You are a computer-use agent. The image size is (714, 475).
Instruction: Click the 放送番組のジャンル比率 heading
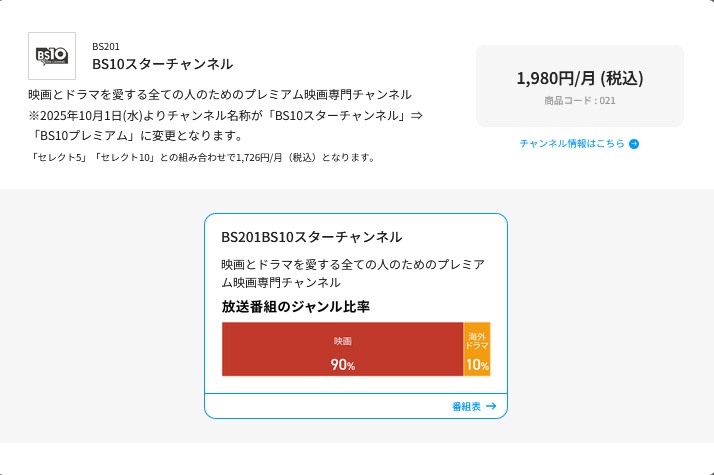[296, 306]
